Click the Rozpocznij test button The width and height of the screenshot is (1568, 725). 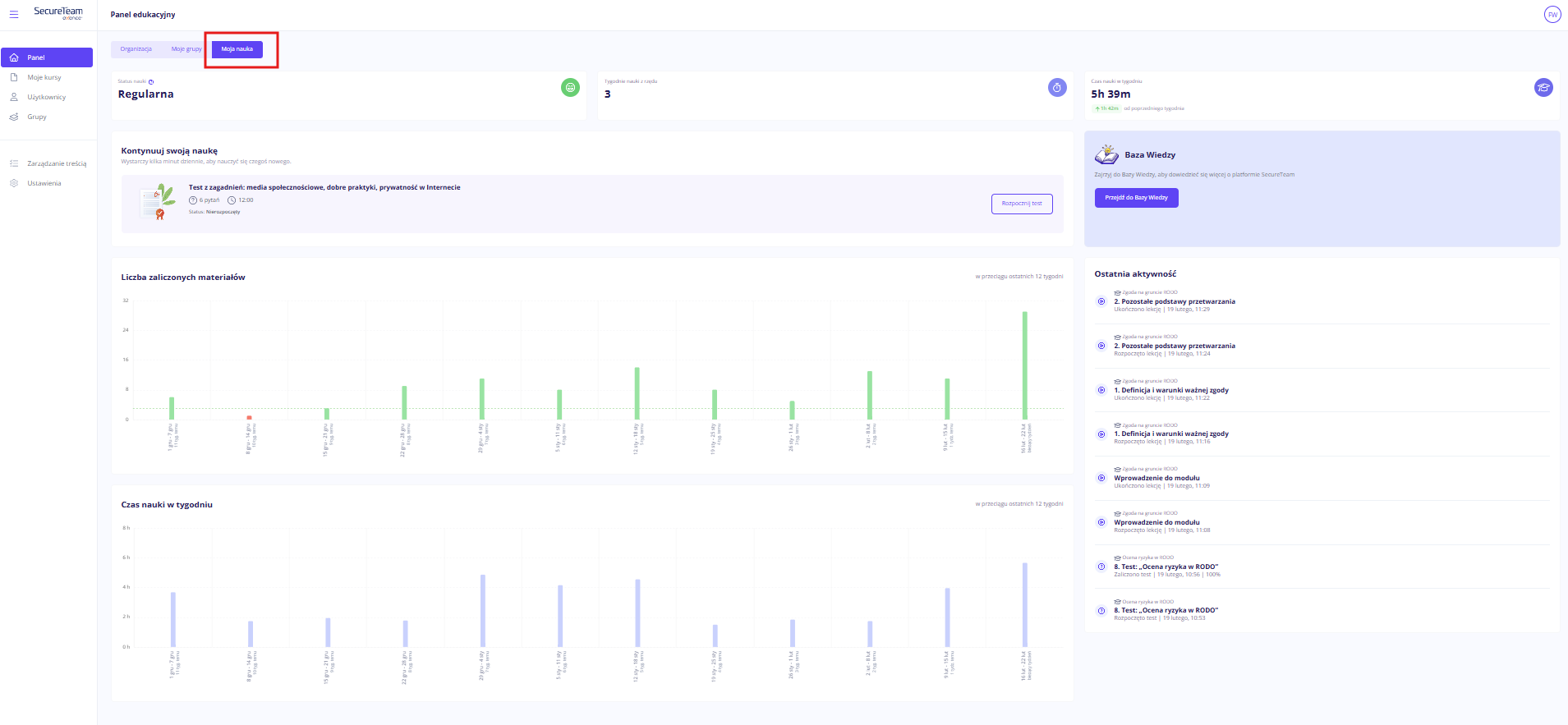(x=1021, y=204)
